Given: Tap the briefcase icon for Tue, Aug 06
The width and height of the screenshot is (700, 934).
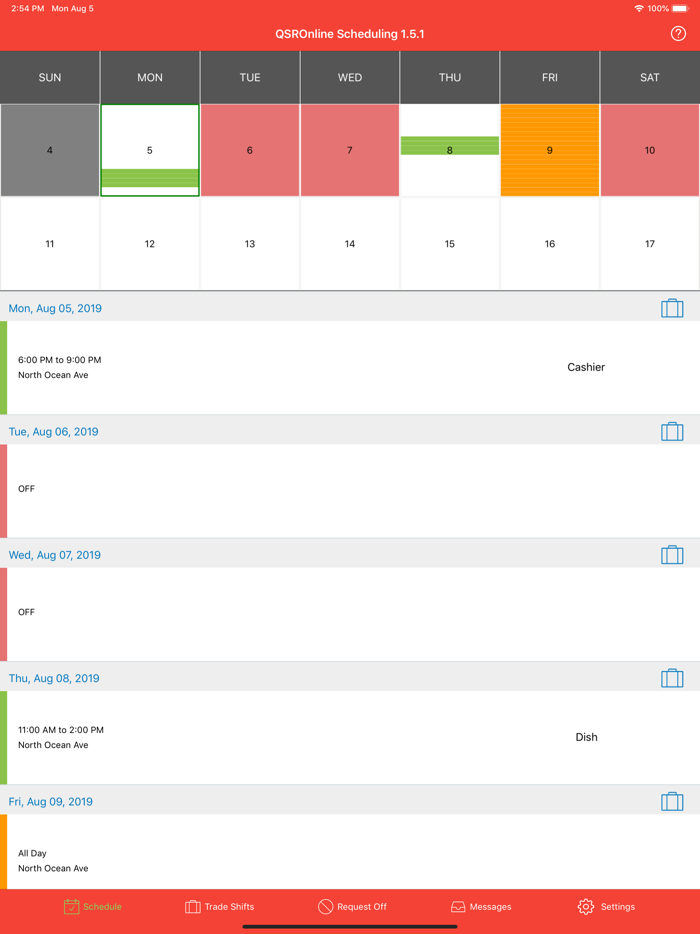Looking at the screenshot, I should click(x=672, y=431).
